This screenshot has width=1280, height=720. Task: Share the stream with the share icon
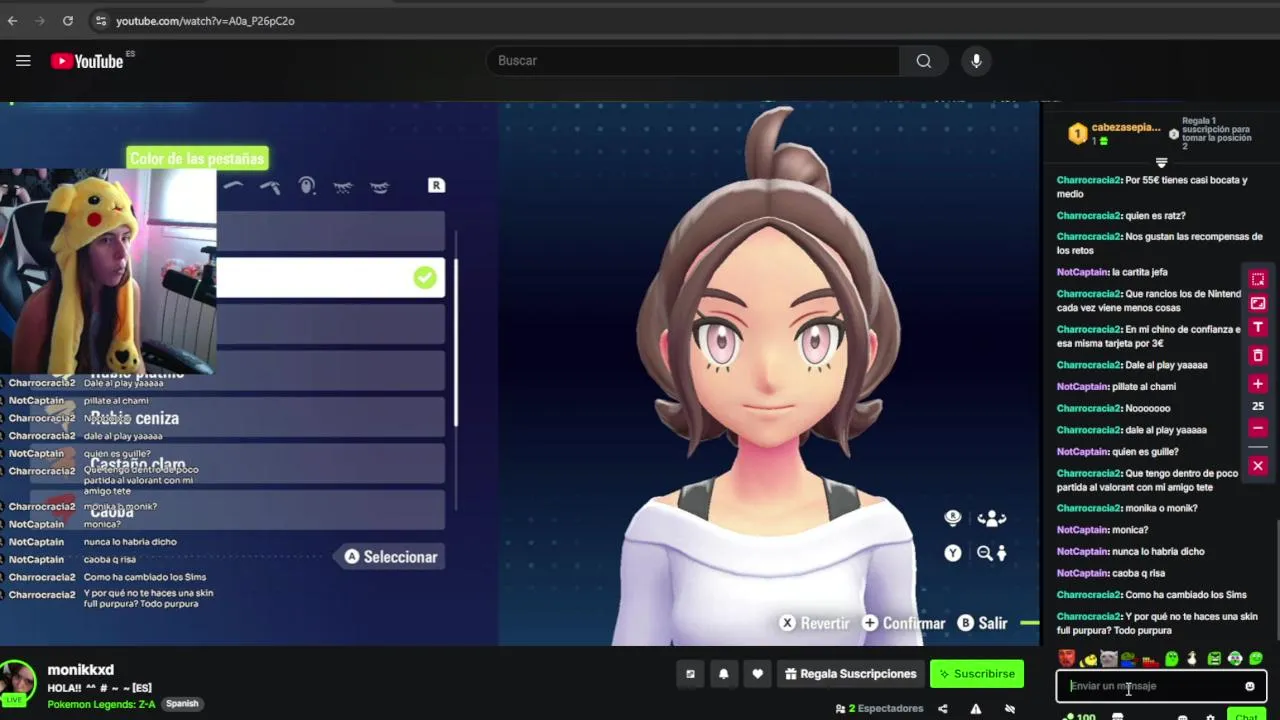pyautogui.click(x=942, y=709)
